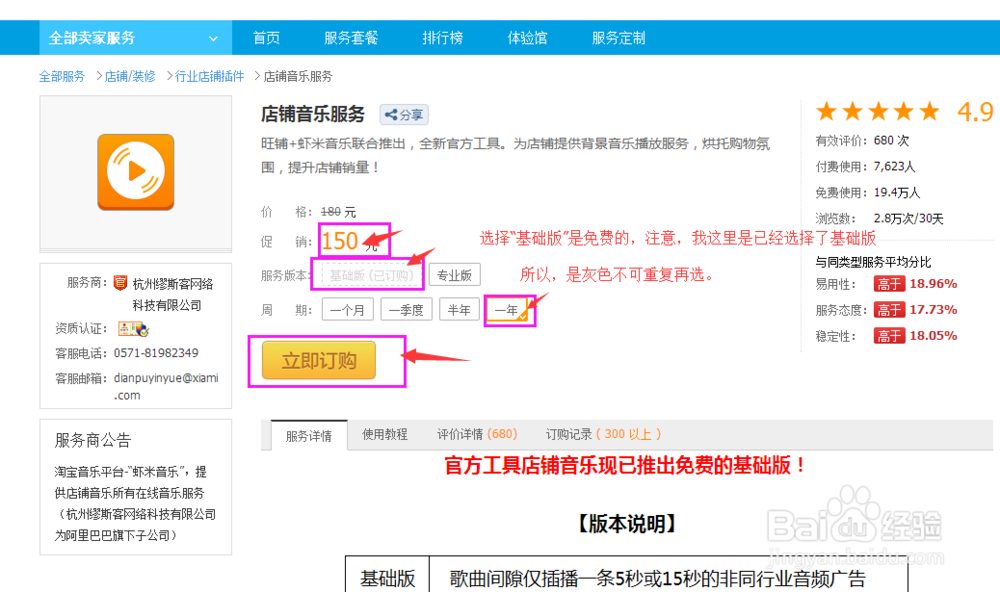The width and height of the screenshot is (1000, 592).
Task: Click the 免费使用 19.4万人 text
Action: tap(867, 193)
